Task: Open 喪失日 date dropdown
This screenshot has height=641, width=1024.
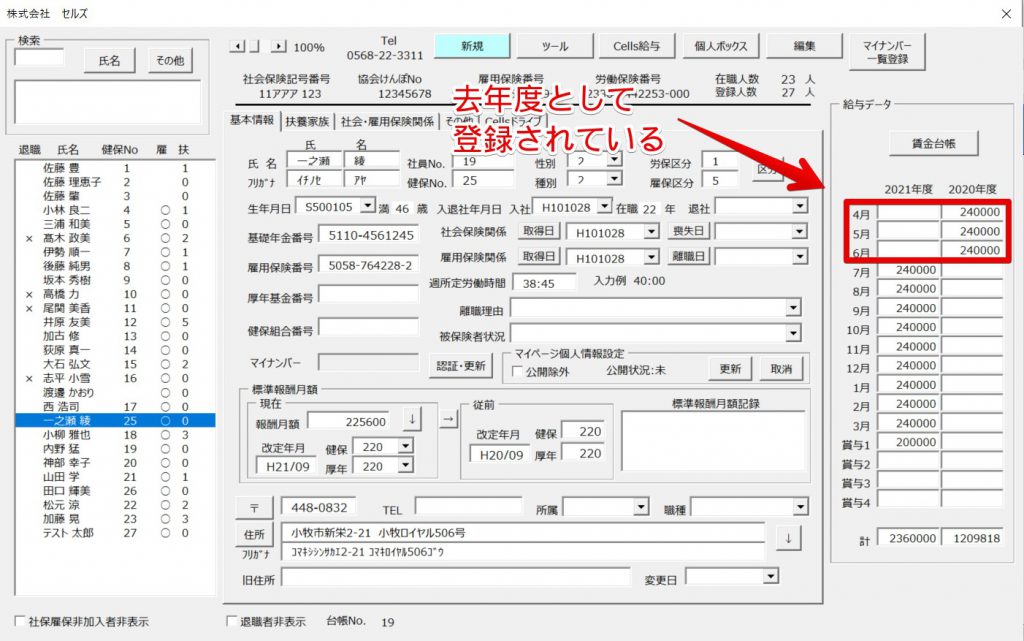Action: pos(800,232)
